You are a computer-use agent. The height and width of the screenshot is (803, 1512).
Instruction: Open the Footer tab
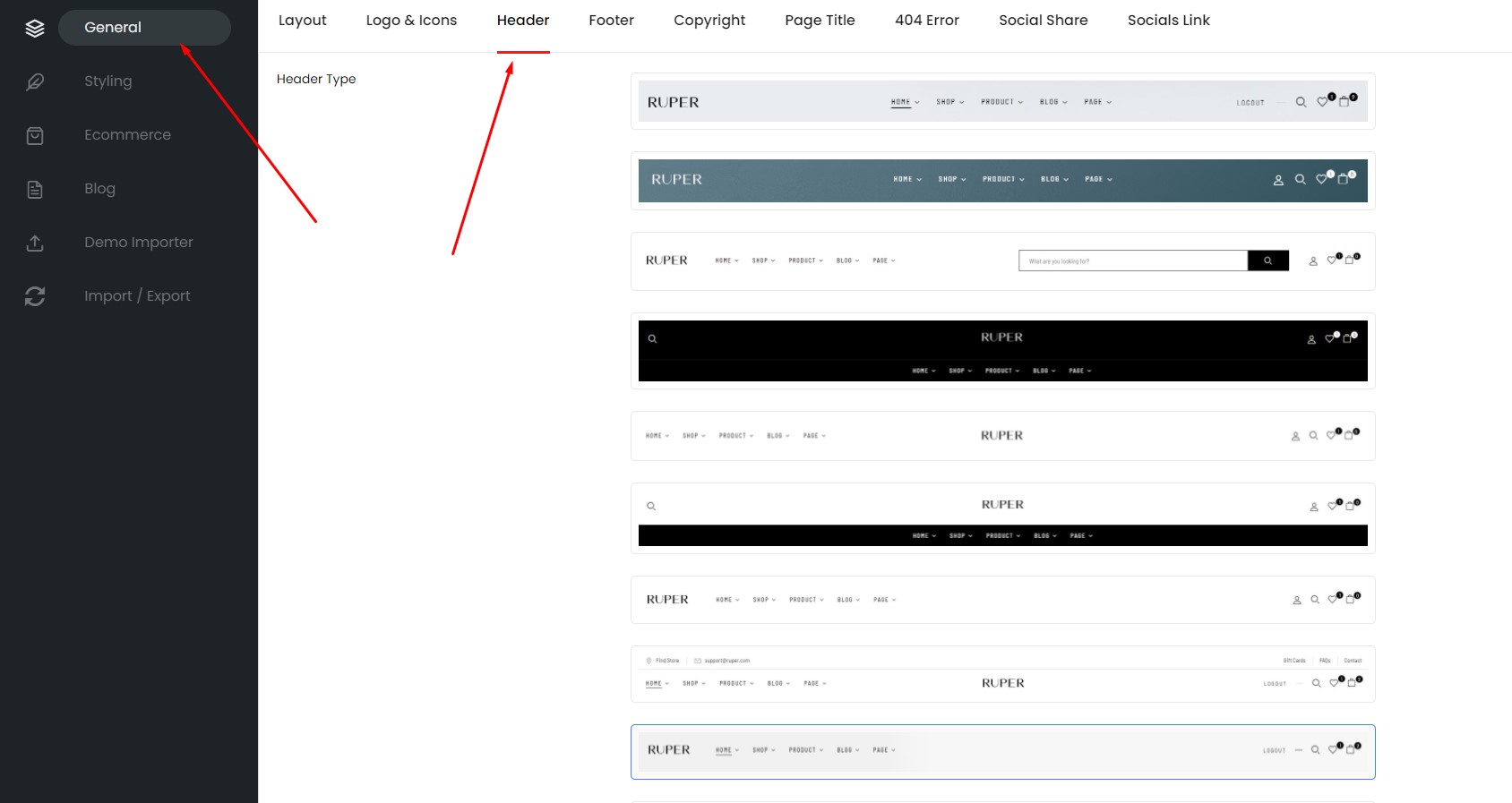[x=612, y=21]
